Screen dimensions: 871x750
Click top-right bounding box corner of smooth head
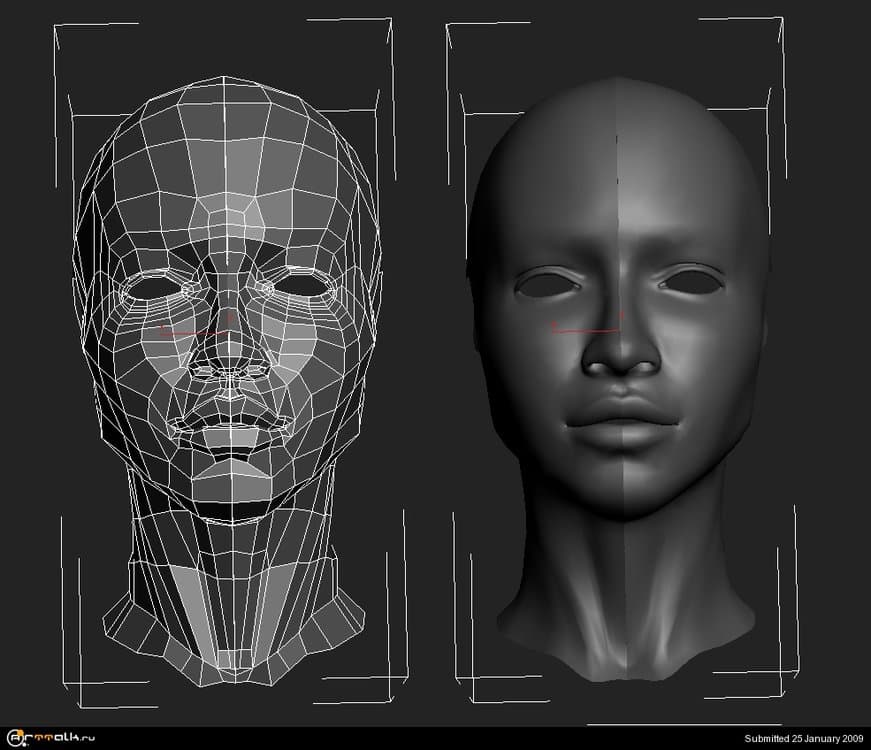[781, 21]
